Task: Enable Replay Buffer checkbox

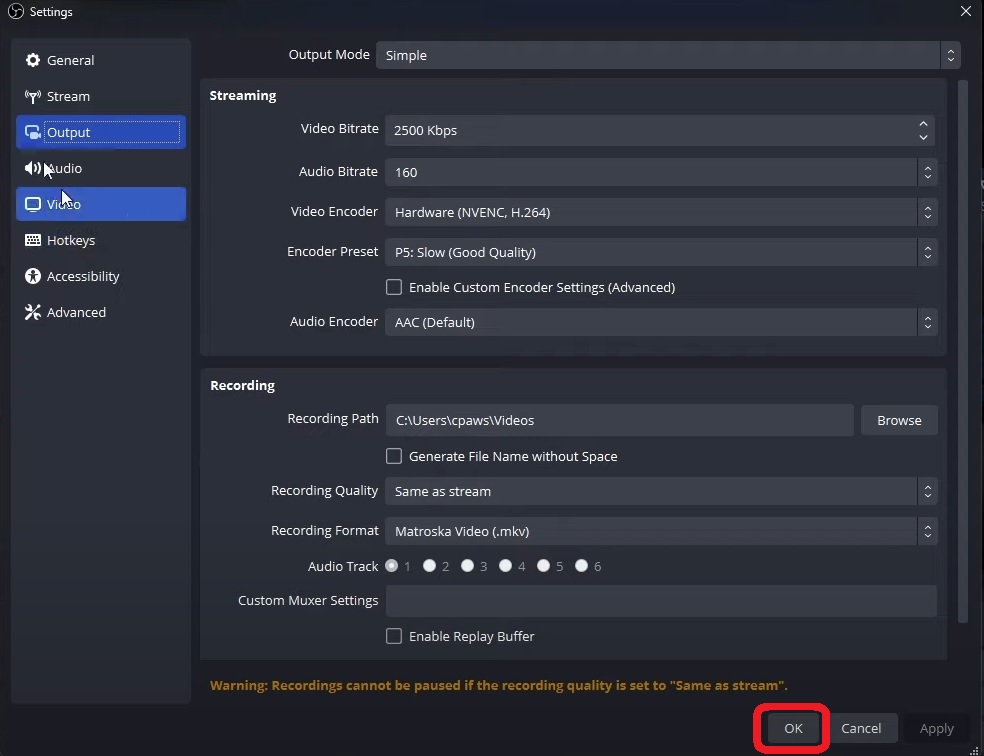Action: (x=394, y=636)
